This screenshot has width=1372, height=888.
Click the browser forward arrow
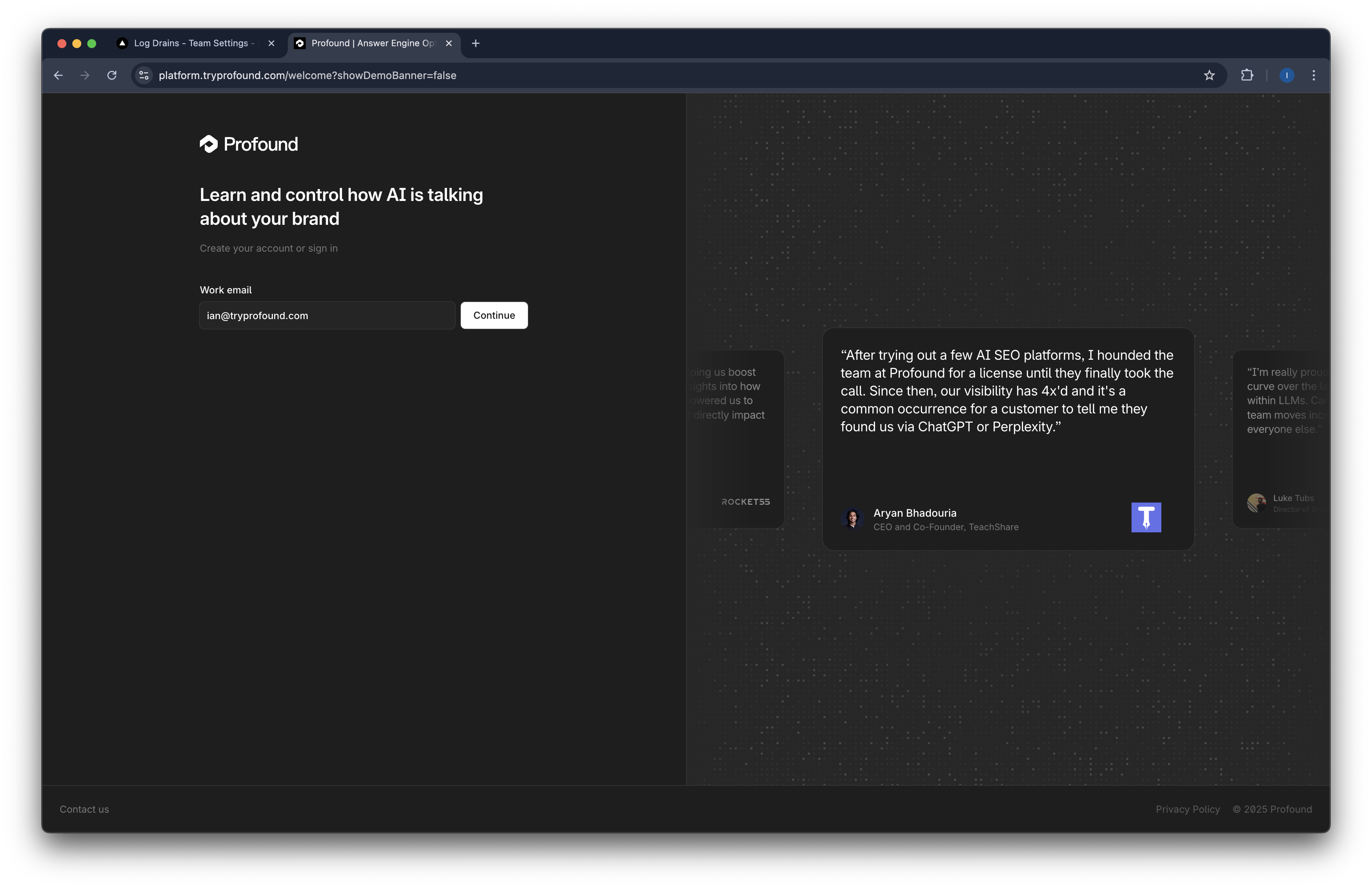pyautogui.click(x=85, y=75)
